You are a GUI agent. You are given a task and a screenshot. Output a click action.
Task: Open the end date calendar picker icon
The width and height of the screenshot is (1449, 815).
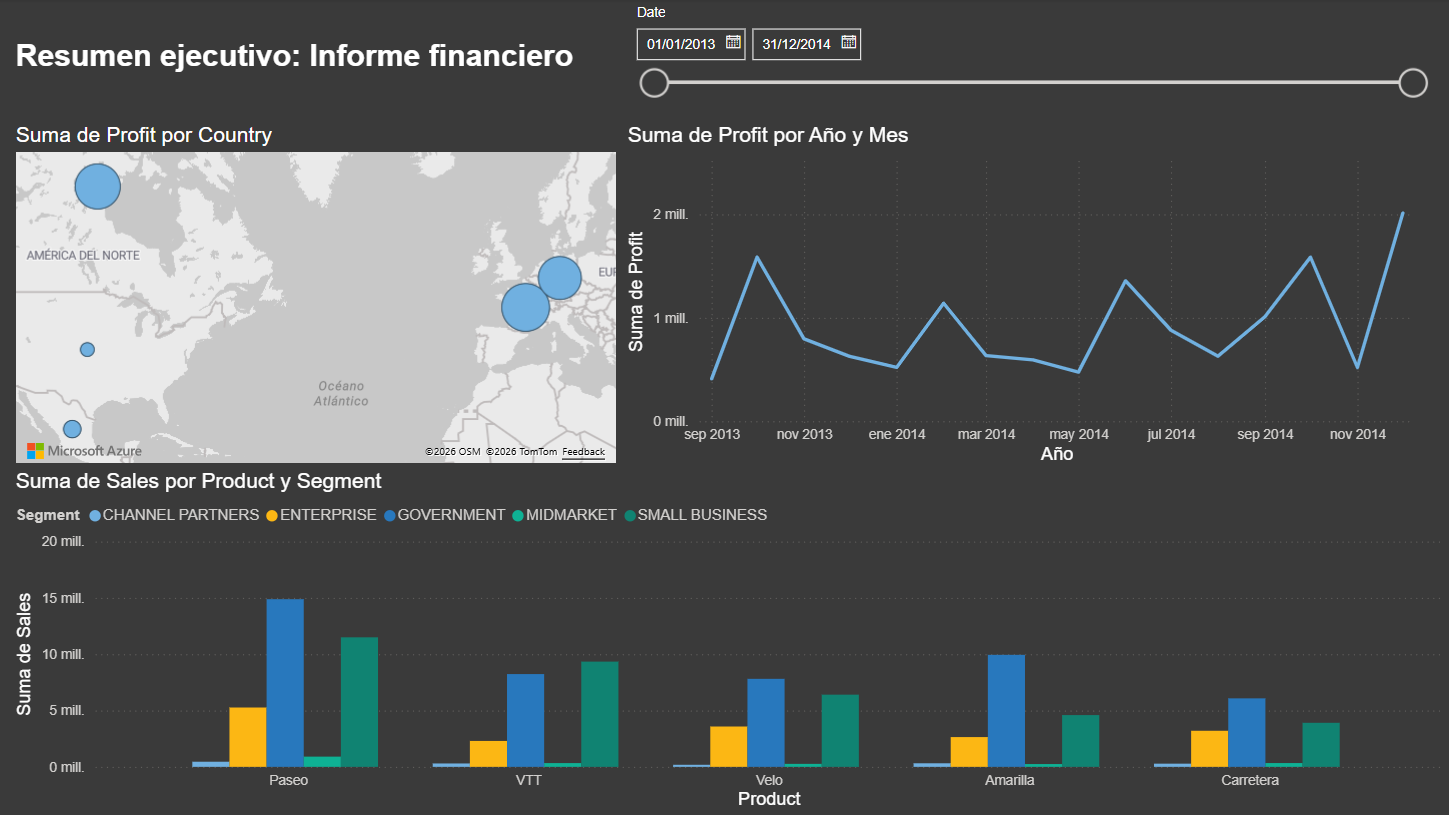point(848,42)
